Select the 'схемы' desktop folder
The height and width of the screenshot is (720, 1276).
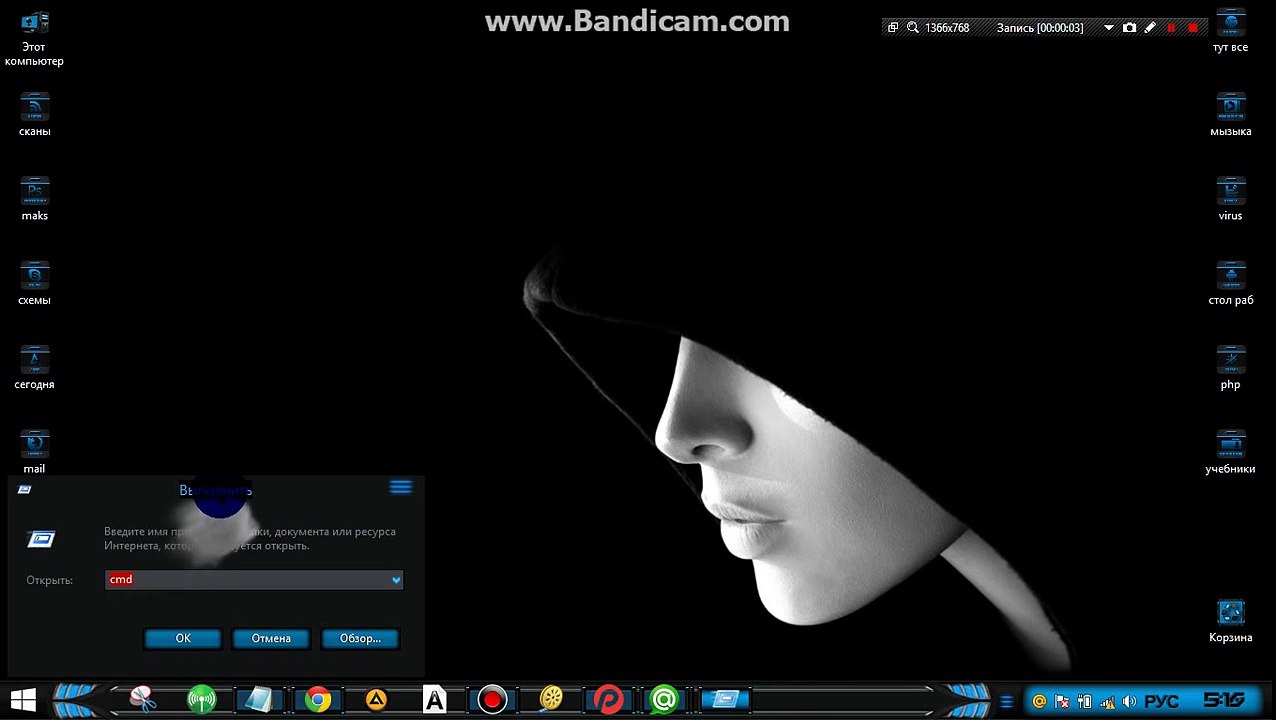coord(34,283)
